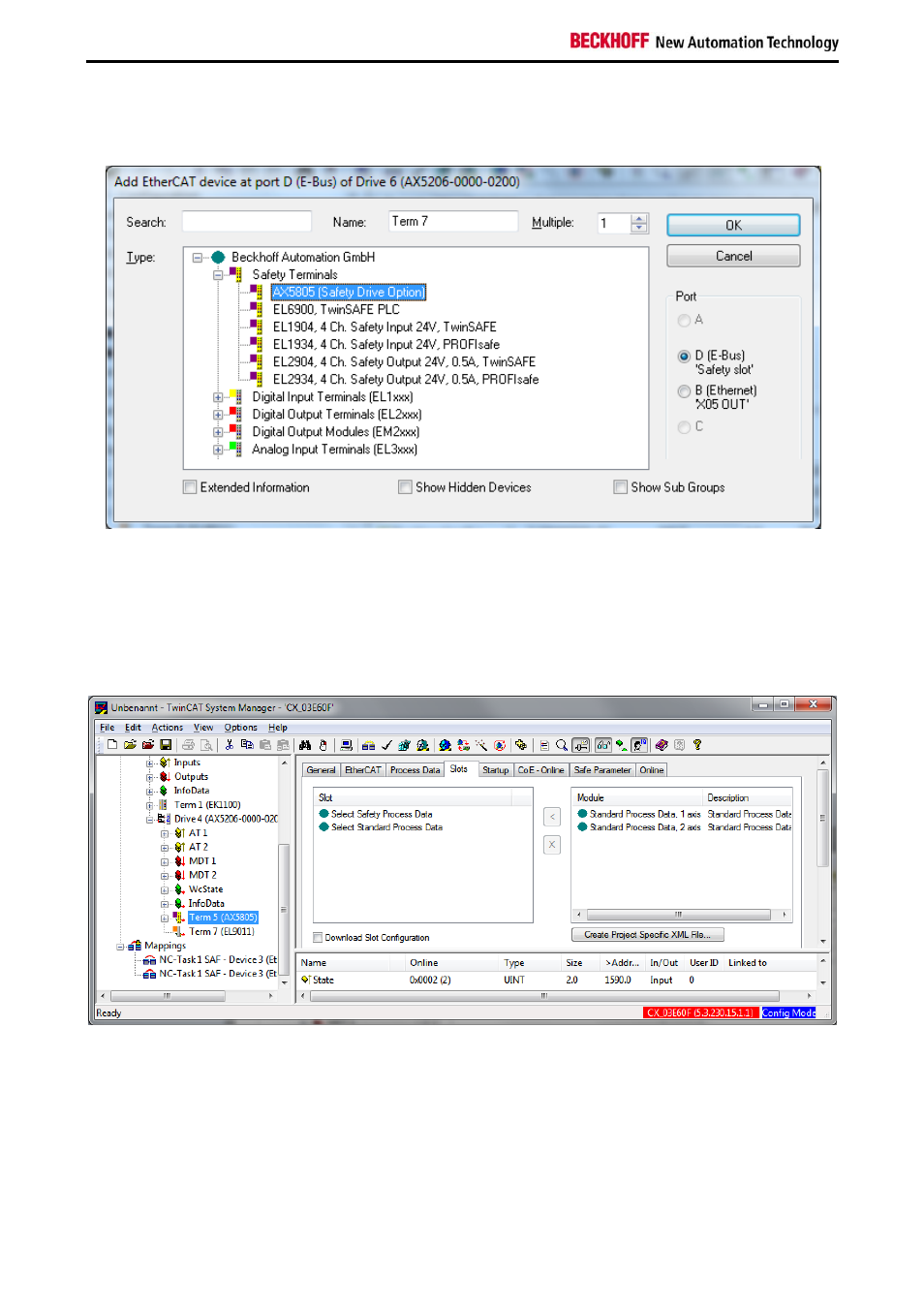Click the Term 7 (EL9011) terminal icon
This screenshot has height=1308, width=924.
pos(178,932)
